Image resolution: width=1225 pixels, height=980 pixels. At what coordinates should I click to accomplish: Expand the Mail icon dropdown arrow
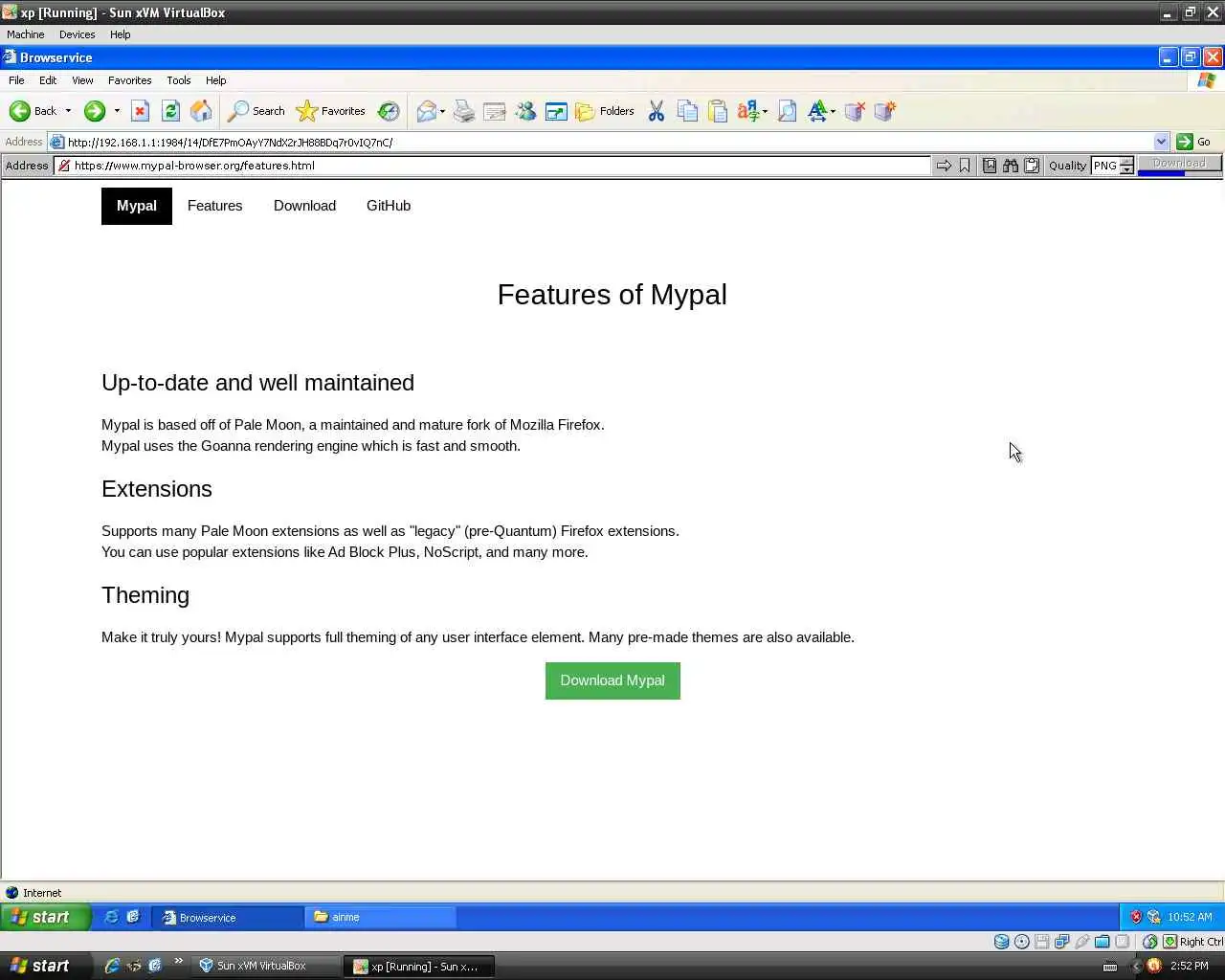coord(442,111)
